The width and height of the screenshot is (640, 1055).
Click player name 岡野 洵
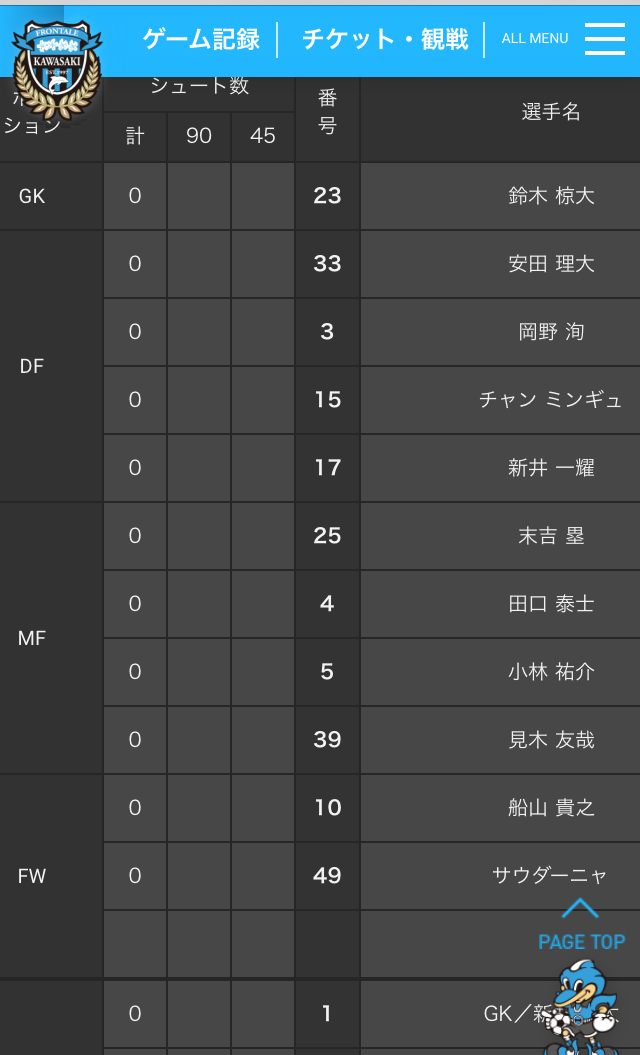click(551, 332)
